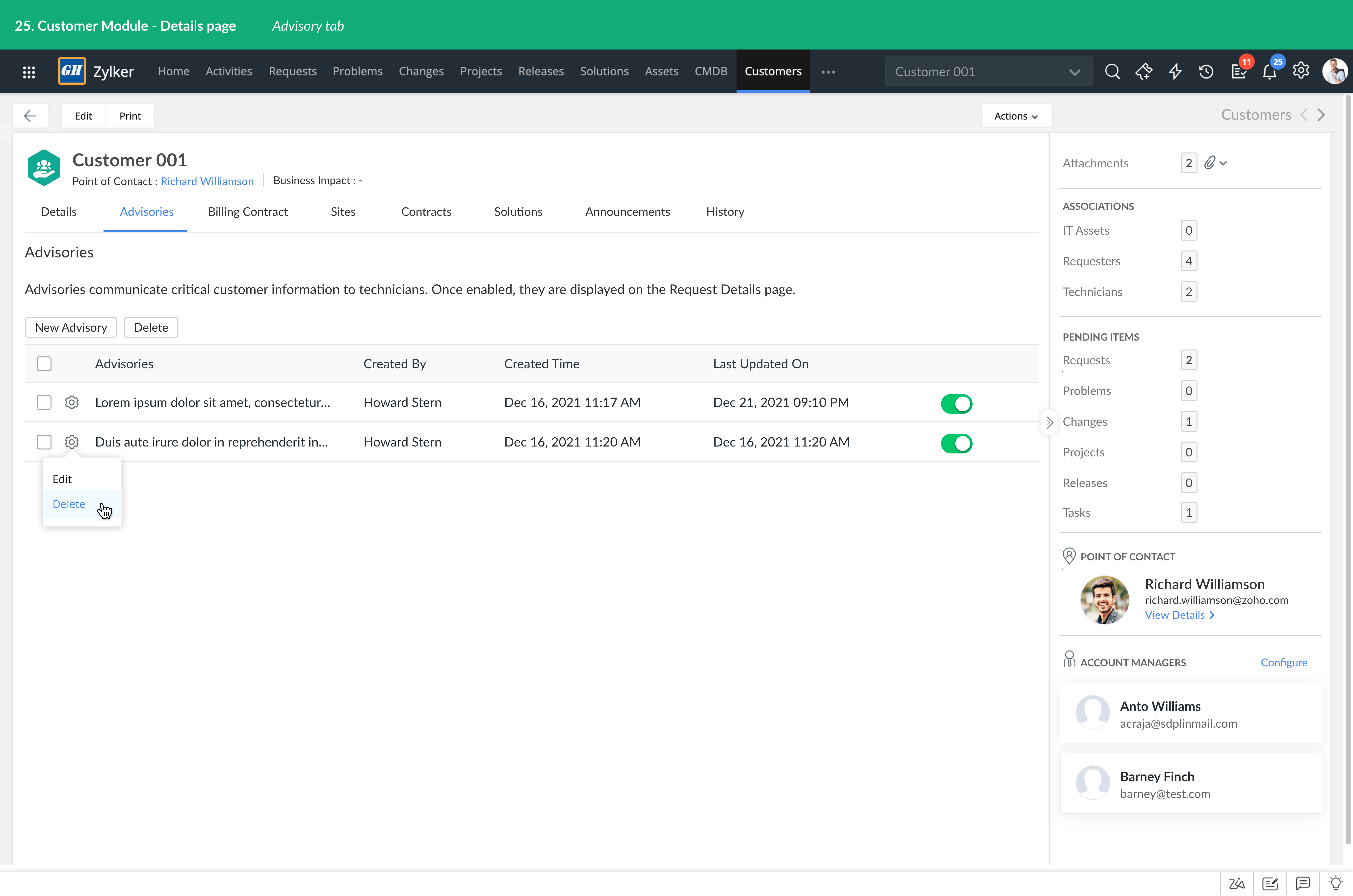This screenshot has width=1353, height=896.
Task: Click the attachments paperclip icon
Action: tap(1210, 163)
